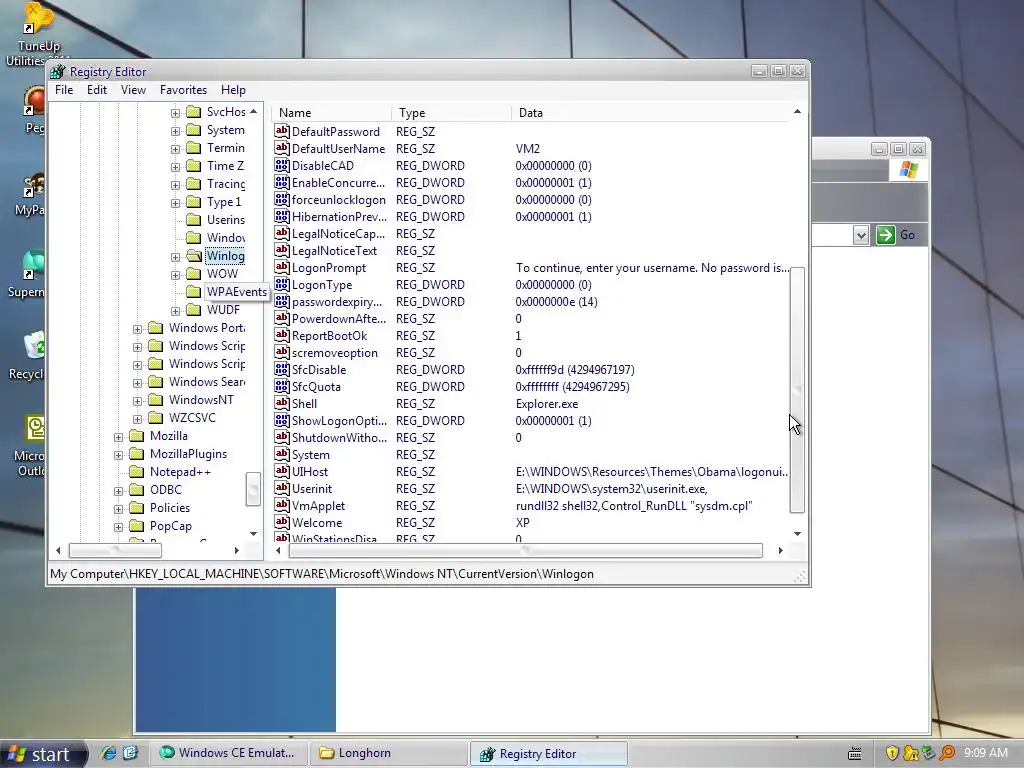The image size is (1024, 768).
Task: Expand the ODBC tree node
Action: [118, 491]
